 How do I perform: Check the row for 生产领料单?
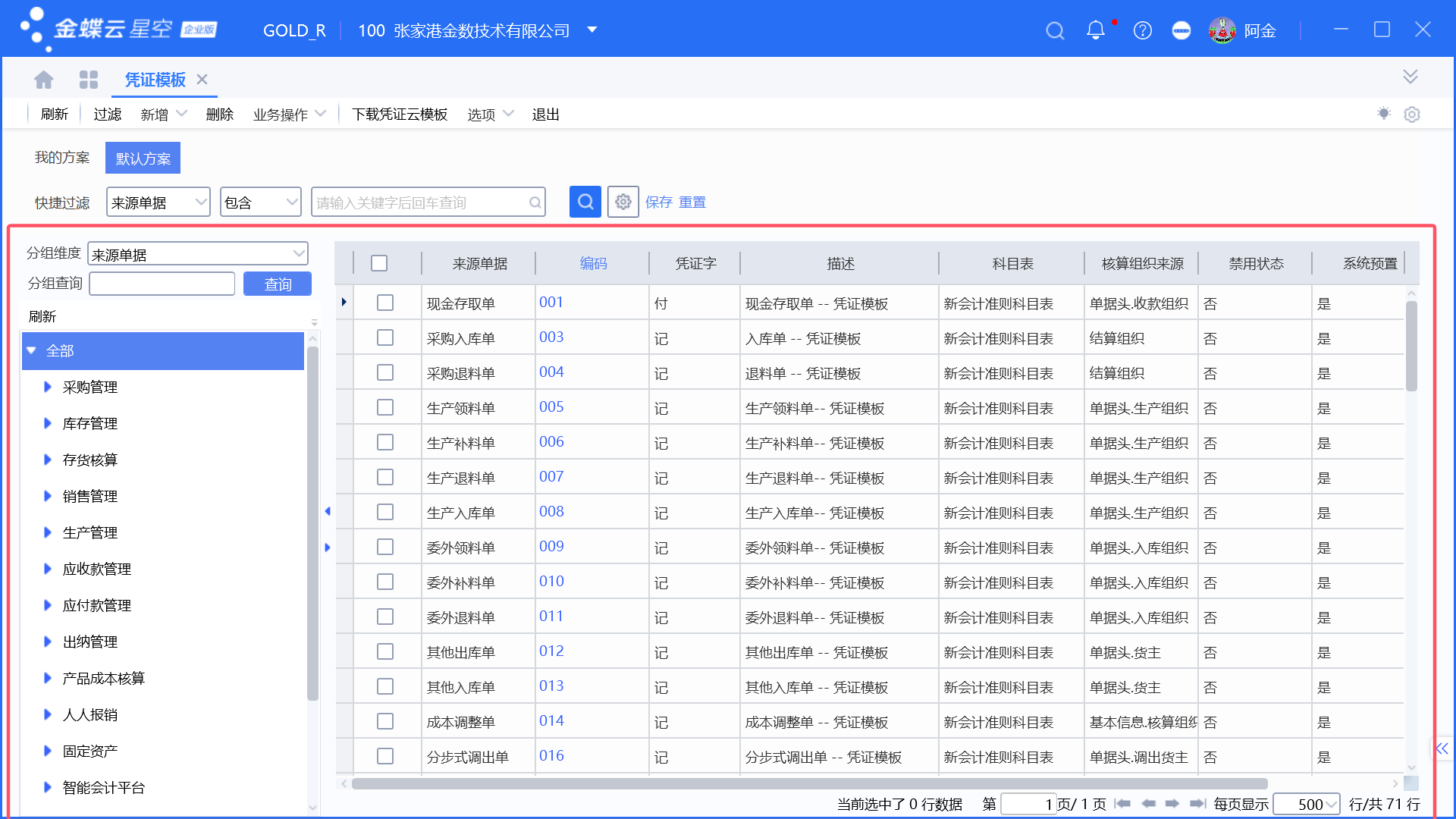tap(385, 407)
